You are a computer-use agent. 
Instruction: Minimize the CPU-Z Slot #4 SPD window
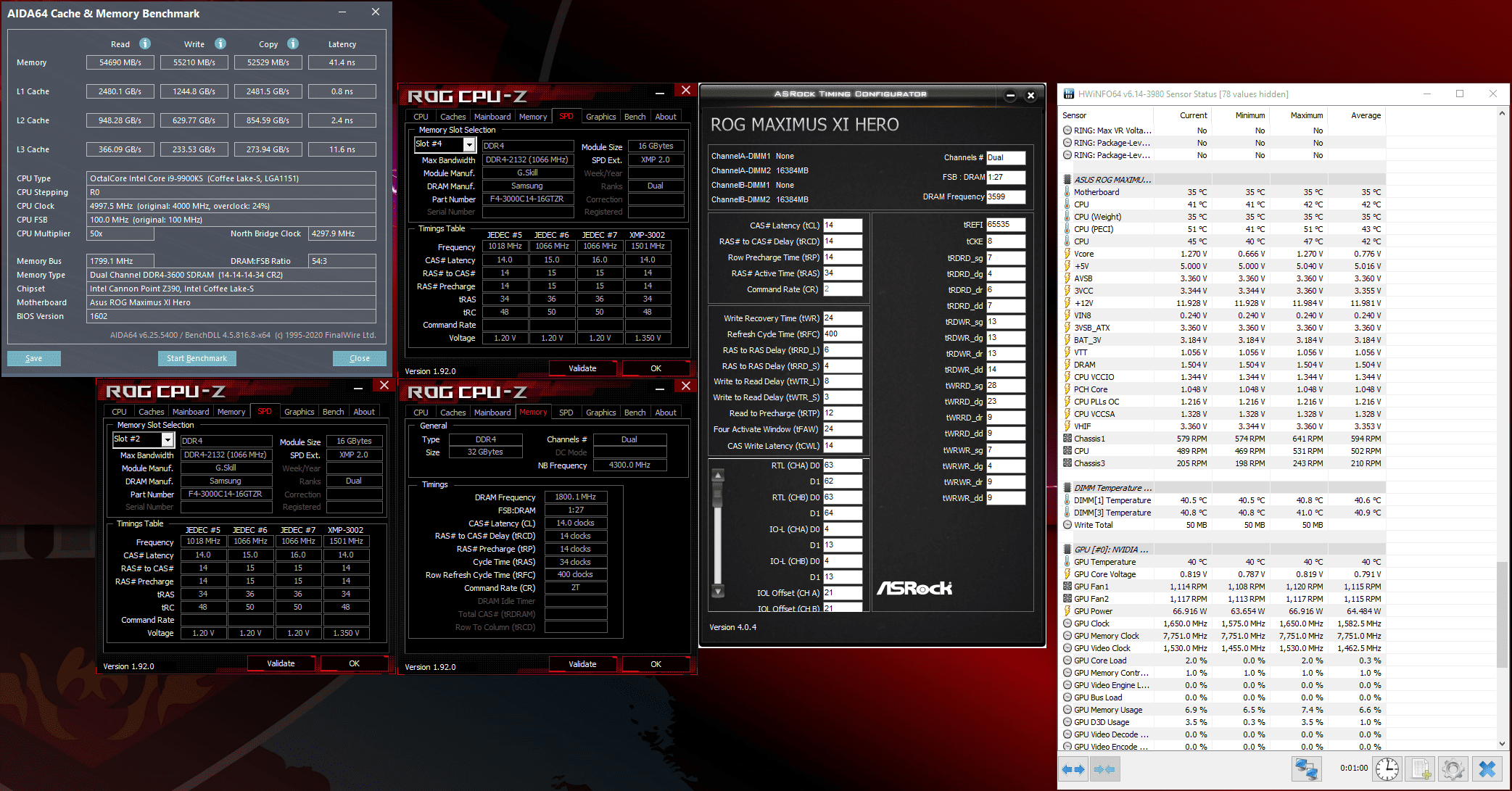pyautogui.click(x=660, y=93)
